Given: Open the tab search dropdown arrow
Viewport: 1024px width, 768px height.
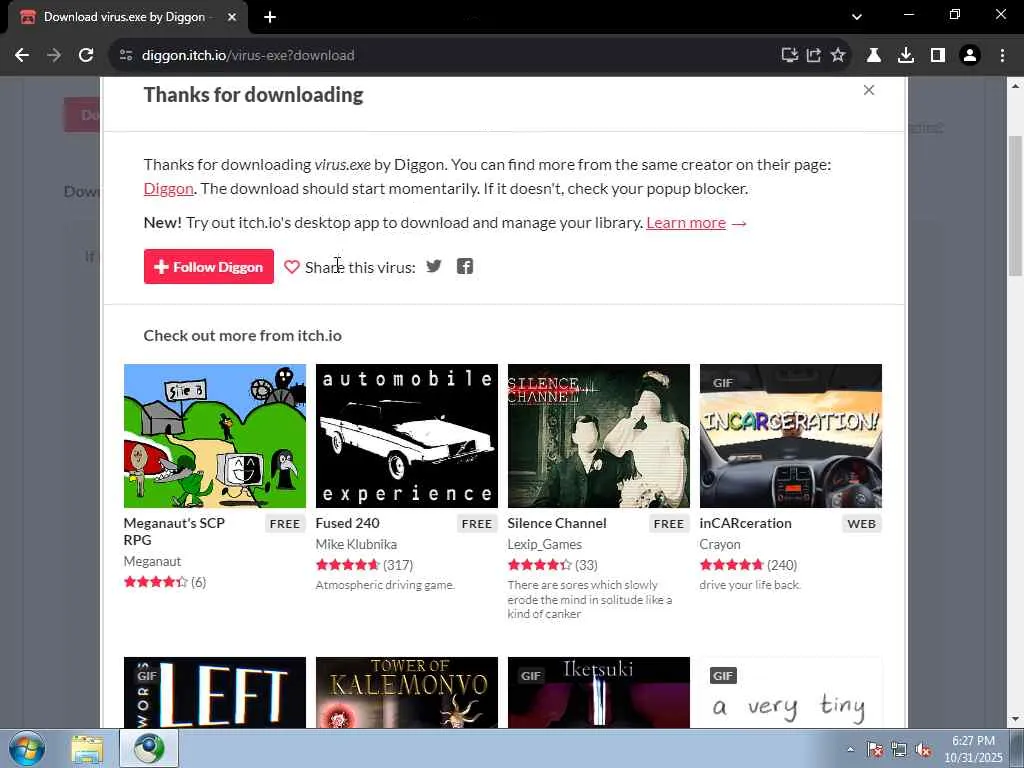Looking at the screenshot, I should [857, 17].
